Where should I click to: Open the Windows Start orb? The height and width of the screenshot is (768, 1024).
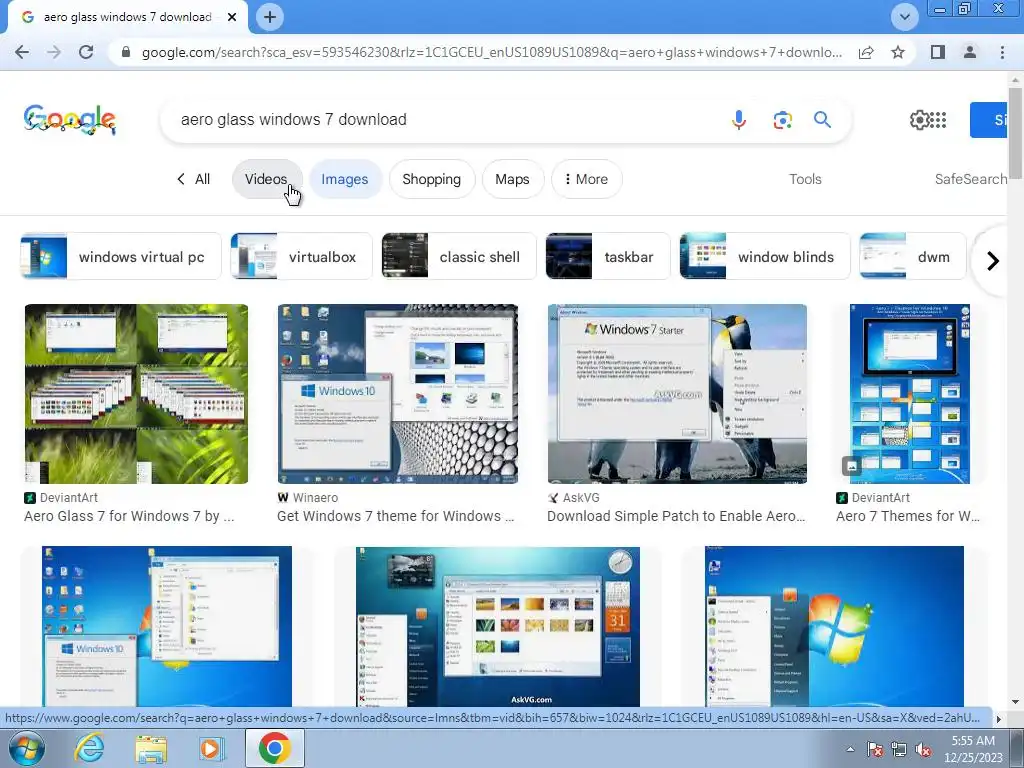pyautogui.click(x=27, y=748)
